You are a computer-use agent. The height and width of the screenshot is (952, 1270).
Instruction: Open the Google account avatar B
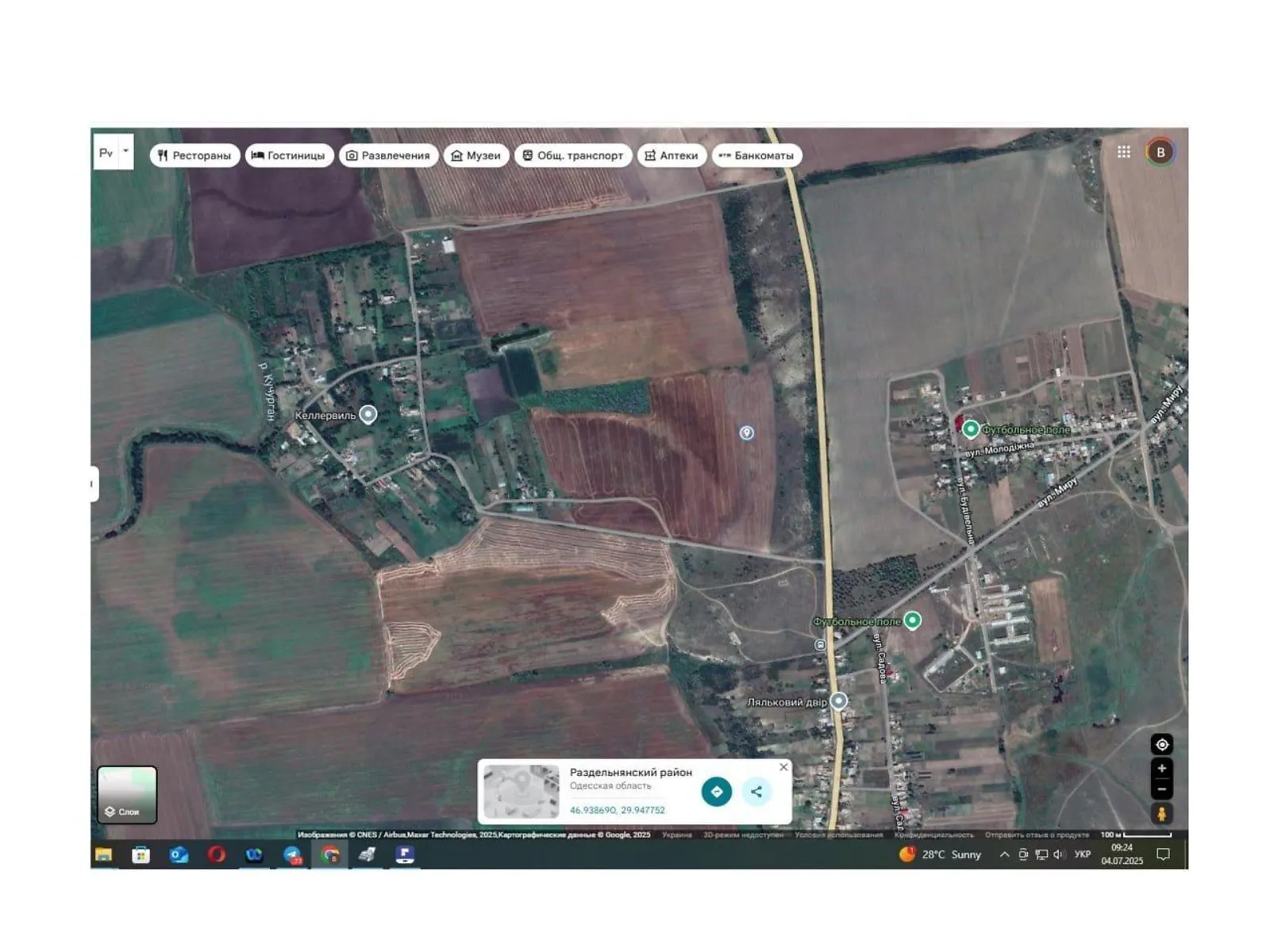1160,152
